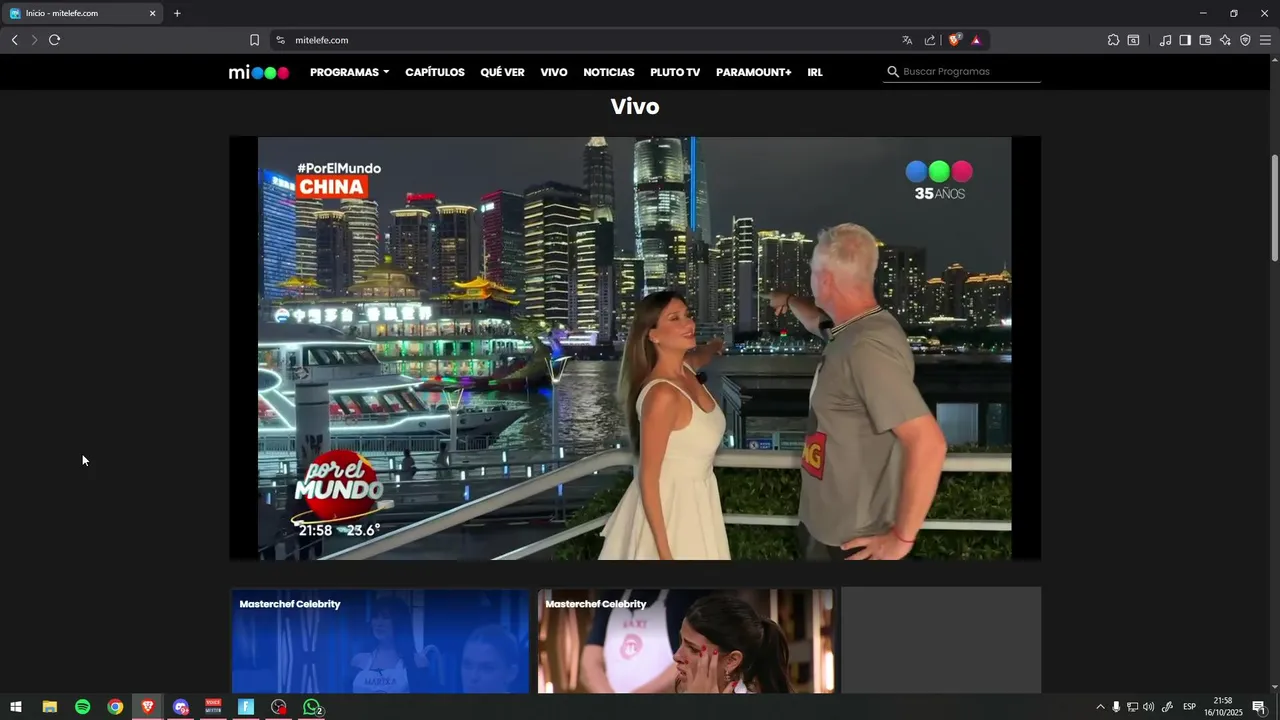The width and height of the screenshot is (1280, 720).
Task: Open the media control music note icon
Action: click(x=1165, y=40)
